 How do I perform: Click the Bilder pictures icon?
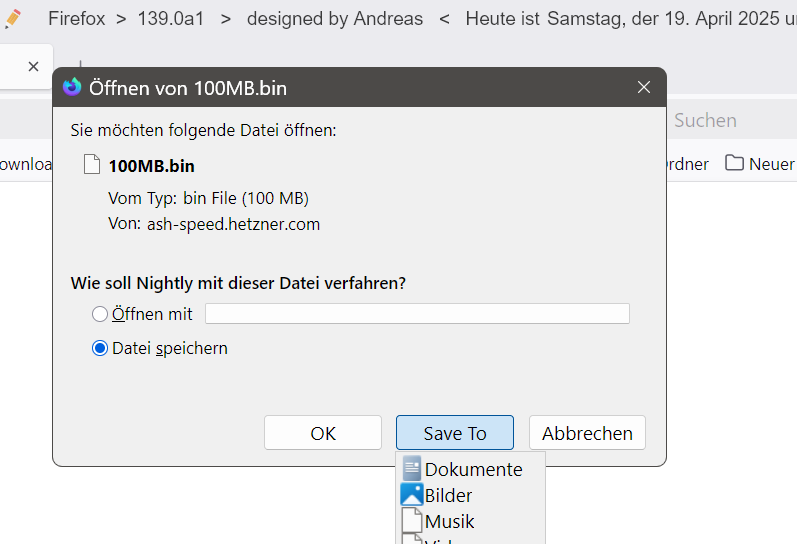tap(411, 495)
